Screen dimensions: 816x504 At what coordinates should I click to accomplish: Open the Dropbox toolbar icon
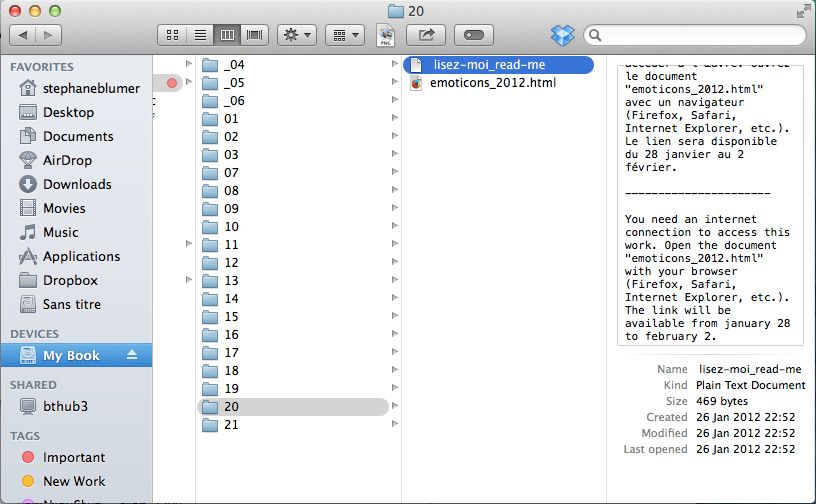coord(563,35)
